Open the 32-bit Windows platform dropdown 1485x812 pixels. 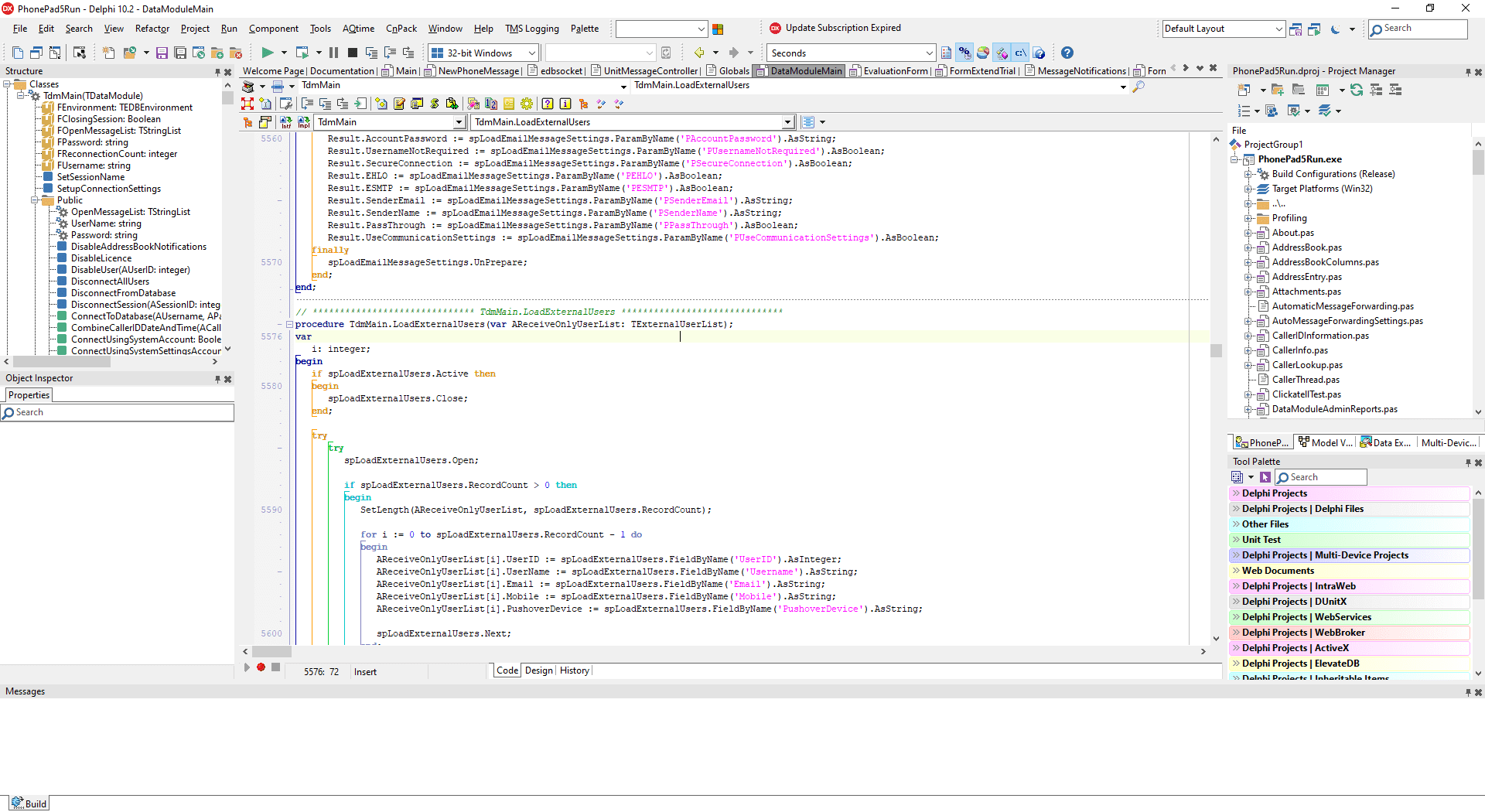click(532, 53)
